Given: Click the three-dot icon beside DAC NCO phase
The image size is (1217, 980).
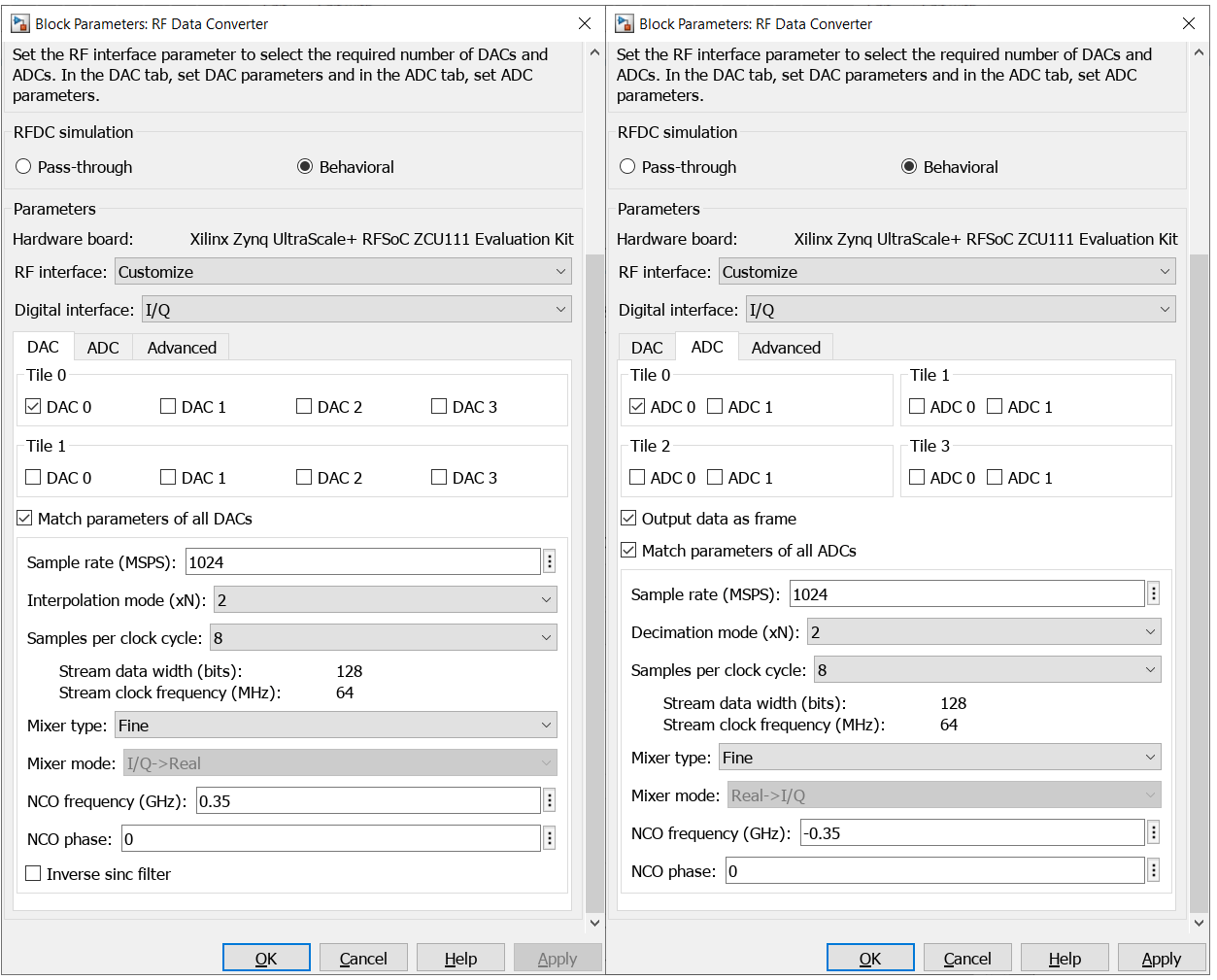Looking at the screenshot, I should pyautogui.click(x=549, y=838).
